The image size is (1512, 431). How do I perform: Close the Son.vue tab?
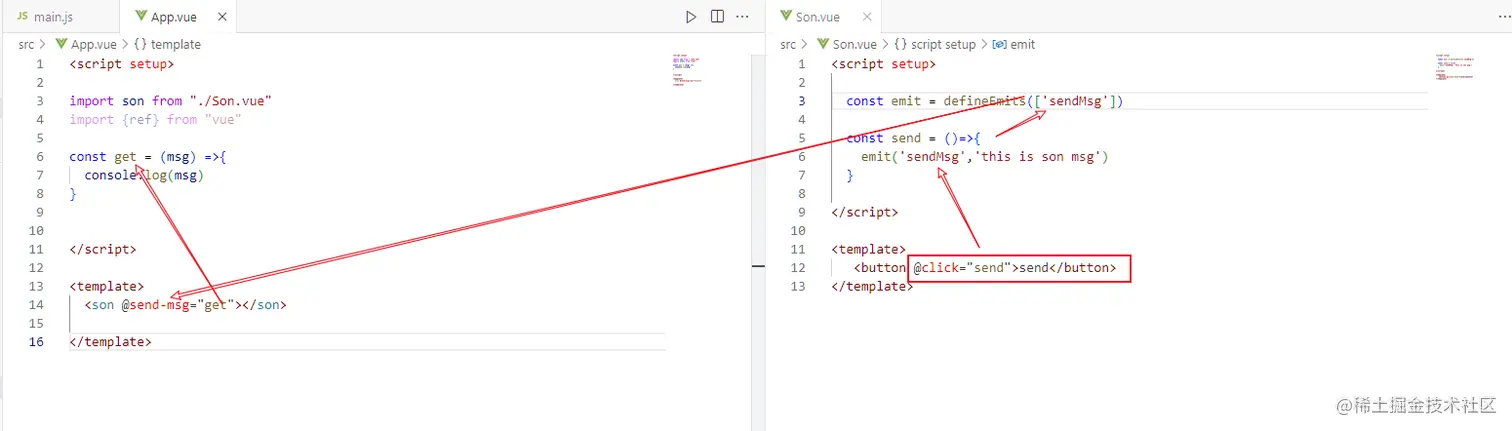pyautogui.click(x=867, y=17)
